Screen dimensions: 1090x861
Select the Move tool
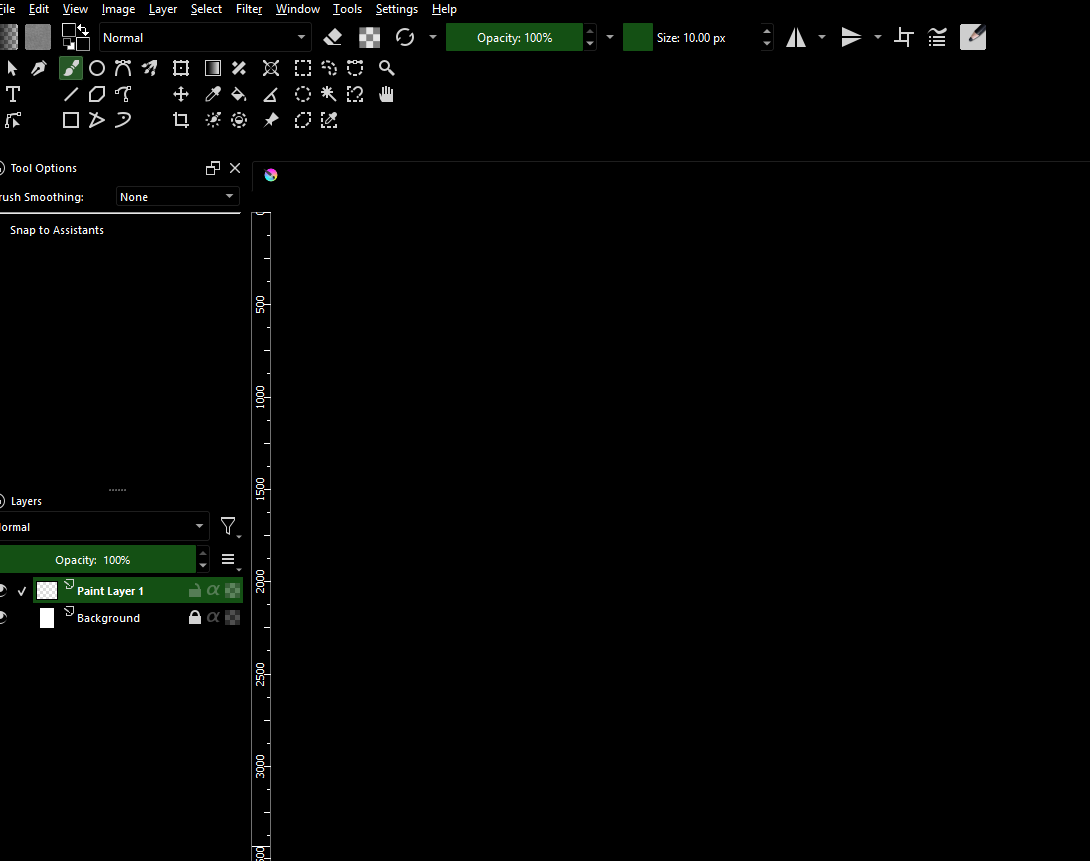click(x=181, y=94)
